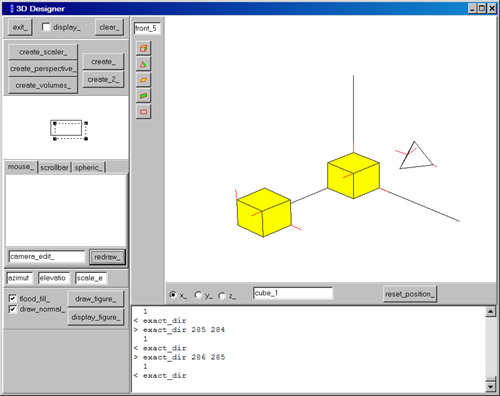Minimize the 3D Designer window
500x396 pixels.
coord(472,8)
